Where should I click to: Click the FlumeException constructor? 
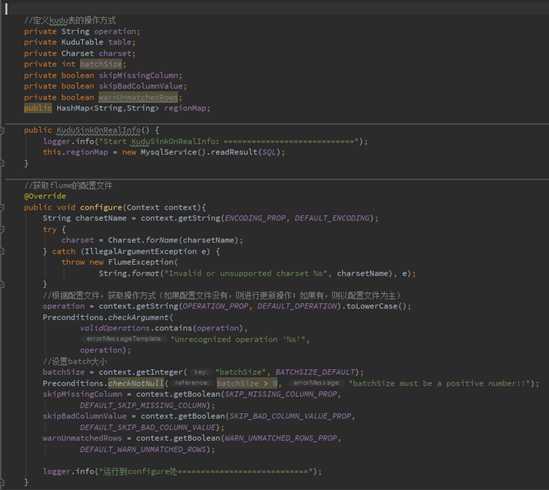pos(141,262)
